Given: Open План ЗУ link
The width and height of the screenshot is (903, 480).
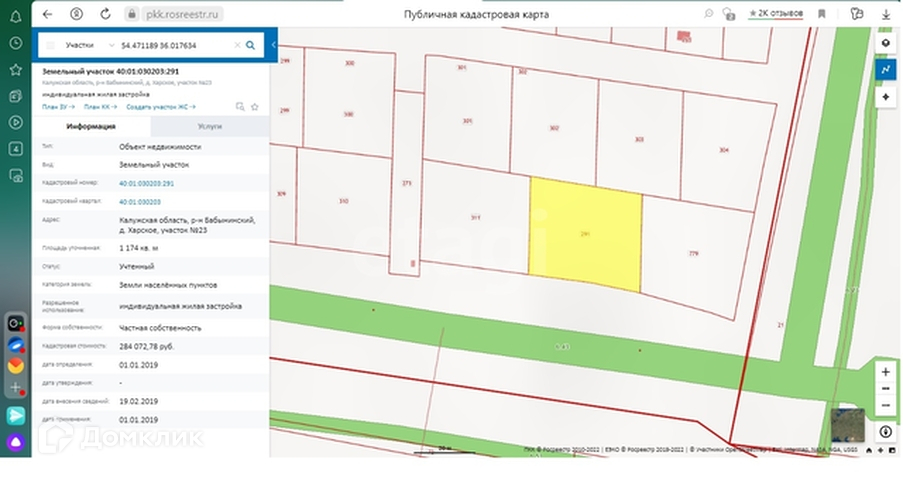Looking at the screenshot, I should (58, 107).
